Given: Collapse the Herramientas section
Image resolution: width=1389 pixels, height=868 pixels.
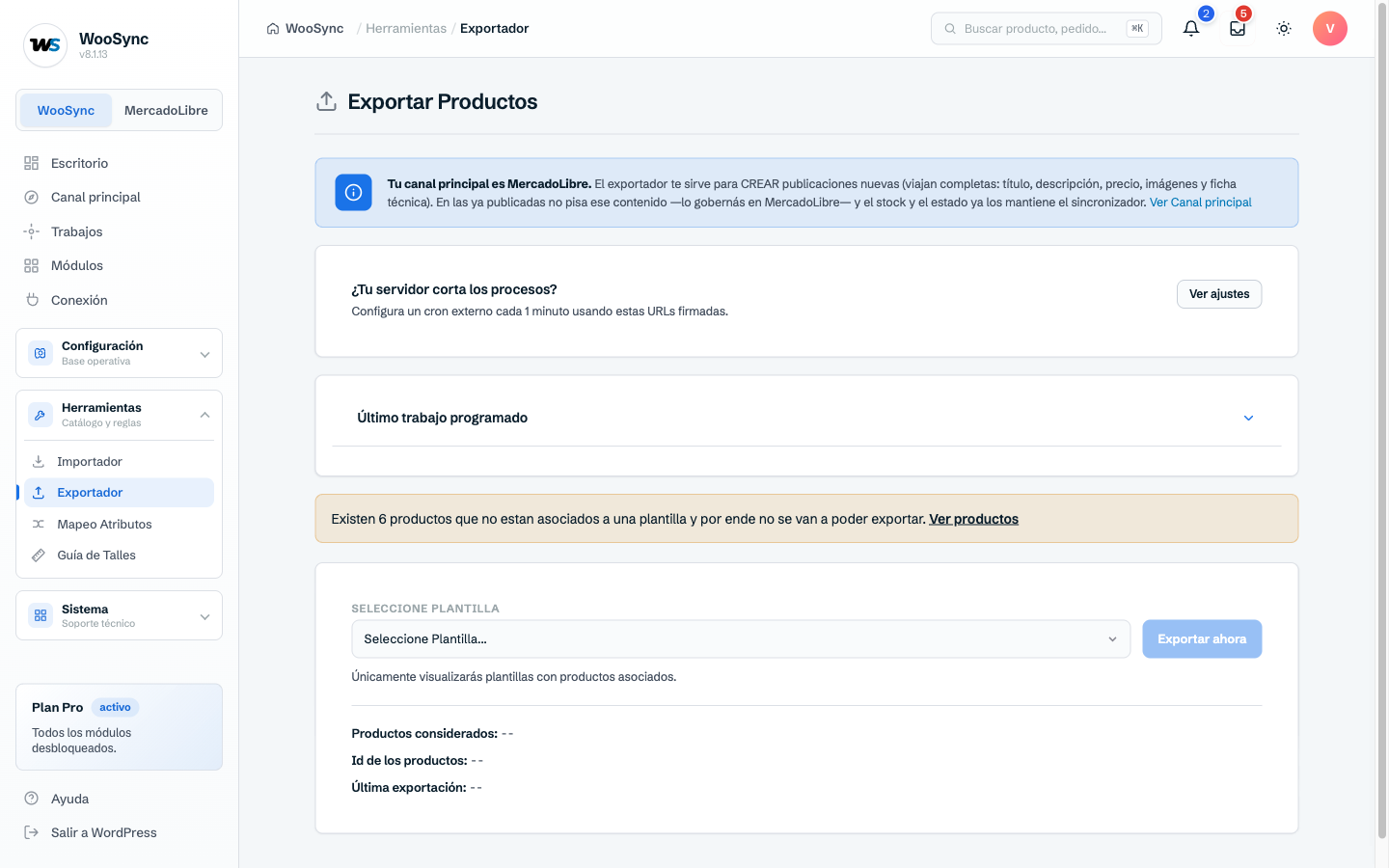Looking at the screenshot, I should [x=120, y=415].
